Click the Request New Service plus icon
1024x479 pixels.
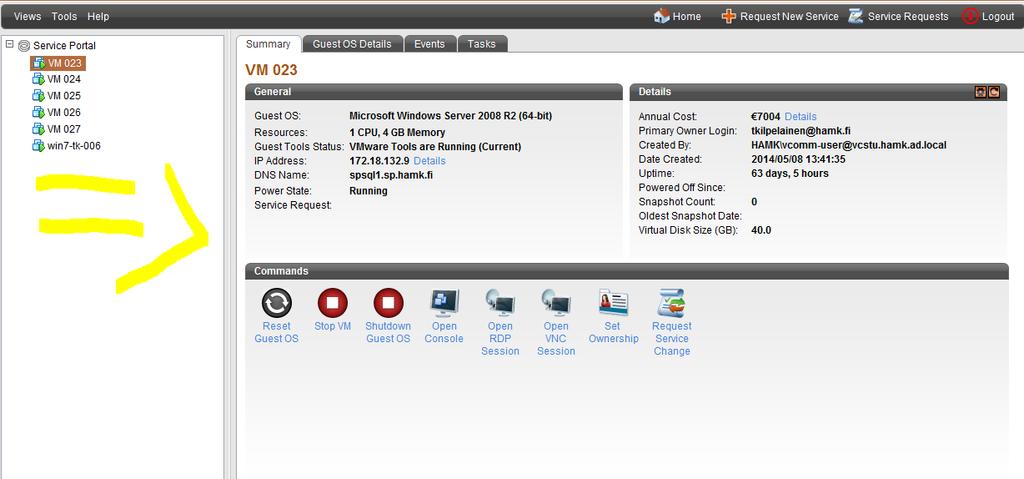click(x=729, y=16)
